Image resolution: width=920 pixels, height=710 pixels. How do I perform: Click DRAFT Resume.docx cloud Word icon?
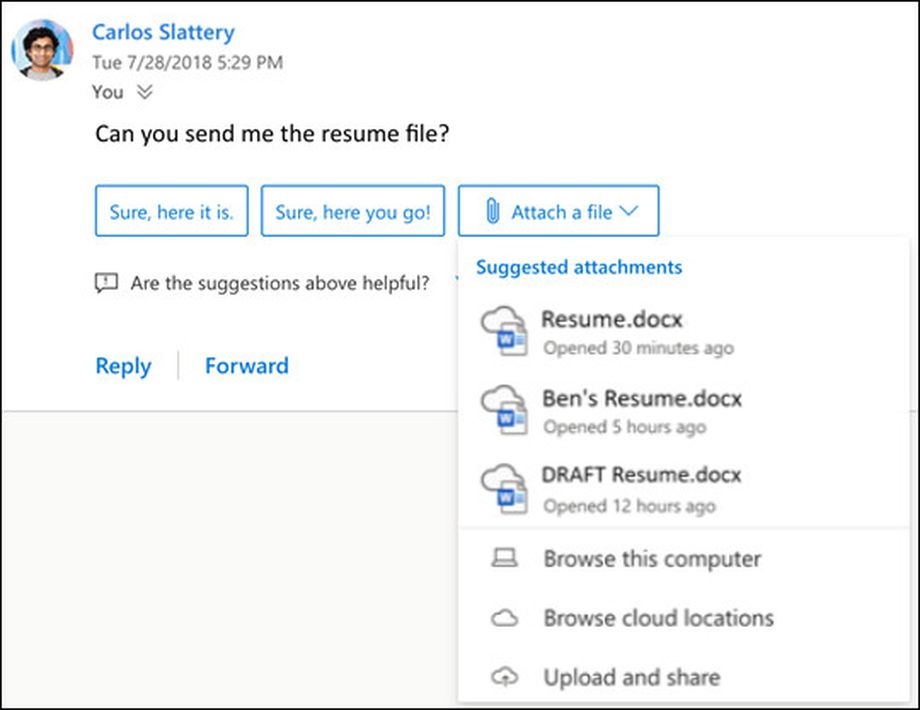(503, 489)
